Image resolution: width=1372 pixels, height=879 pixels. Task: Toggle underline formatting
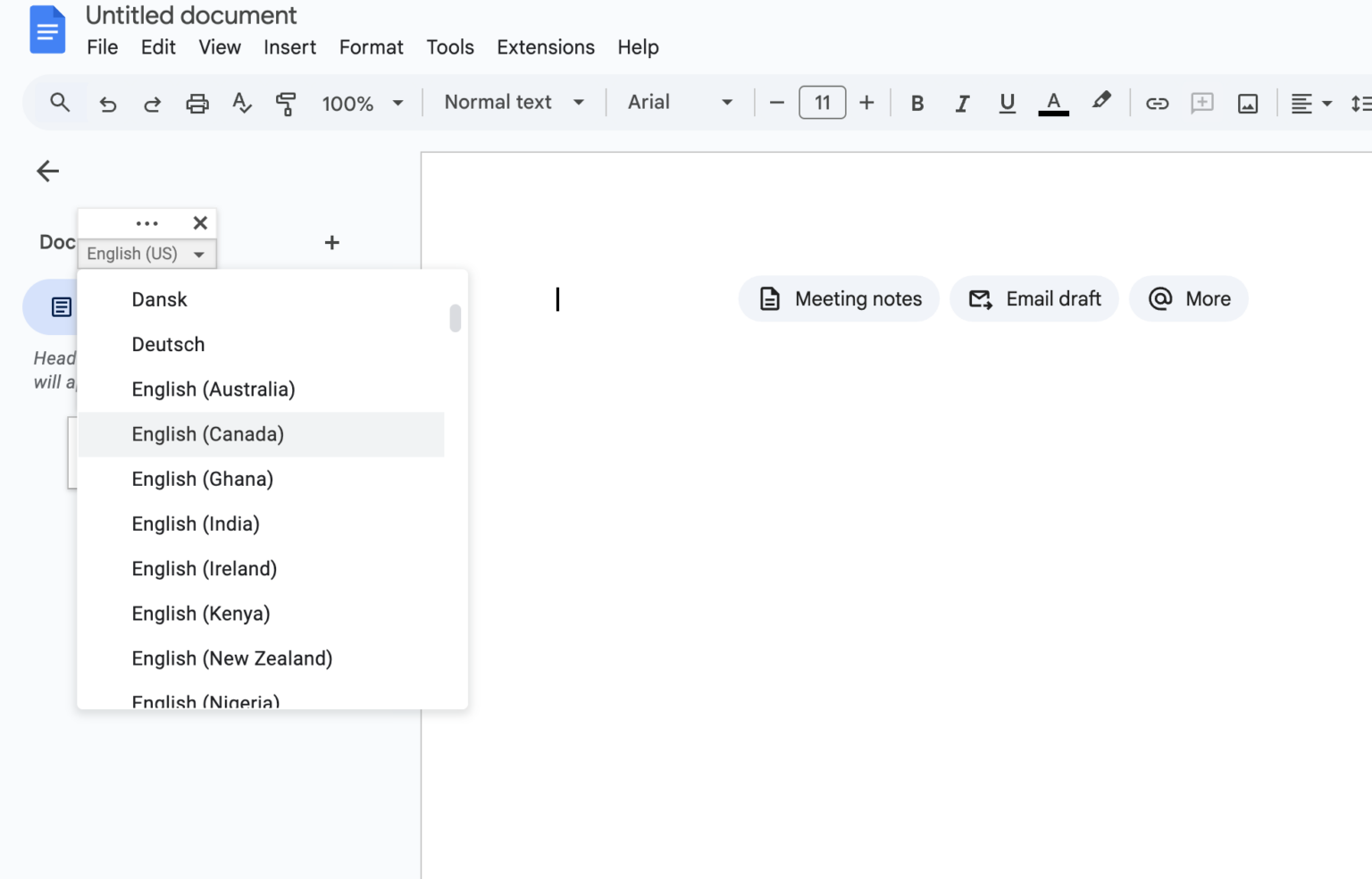[1007, 103]
